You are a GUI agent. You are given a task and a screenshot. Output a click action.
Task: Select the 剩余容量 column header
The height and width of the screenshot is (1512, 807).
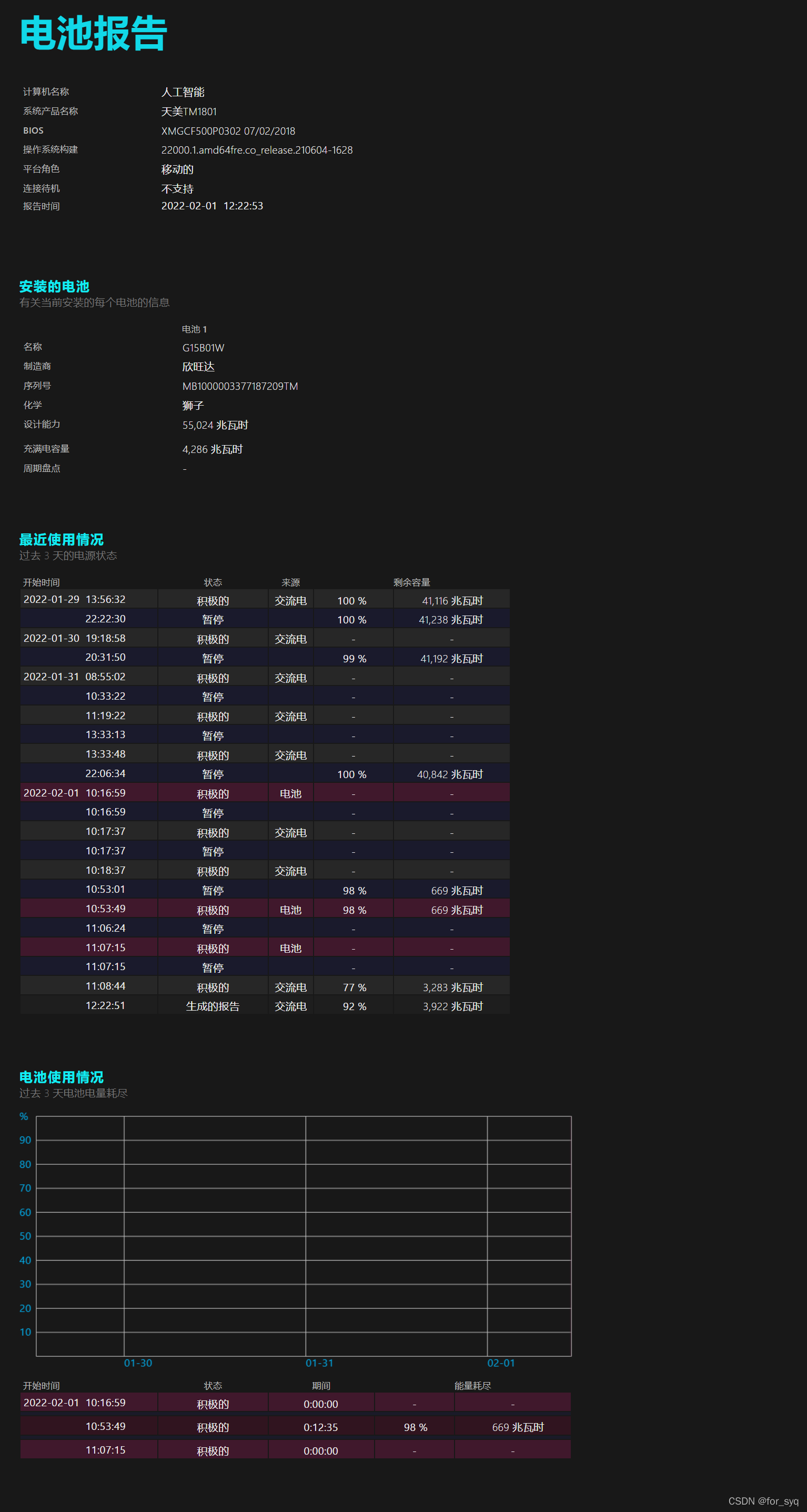(x=411, y=582)
